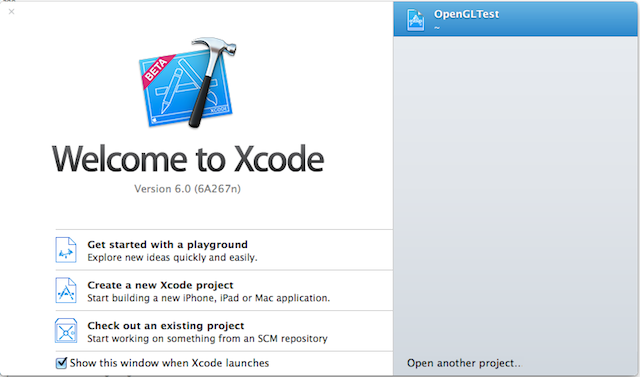This screenshot has width=640, height=377.
Task: Click the Xcode beta hammer logo
Action: pos(189,83)
